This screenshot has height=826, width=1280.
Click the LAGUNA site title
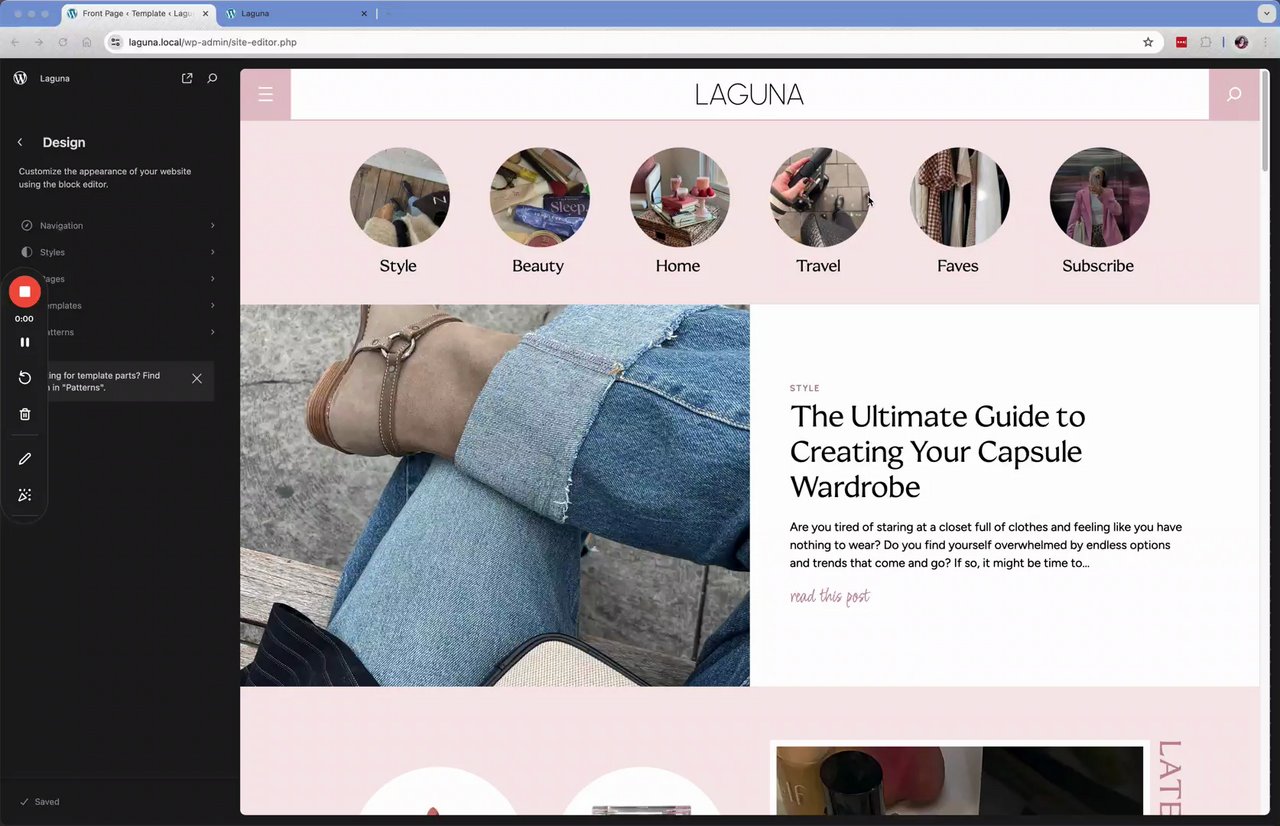[749, 95]
